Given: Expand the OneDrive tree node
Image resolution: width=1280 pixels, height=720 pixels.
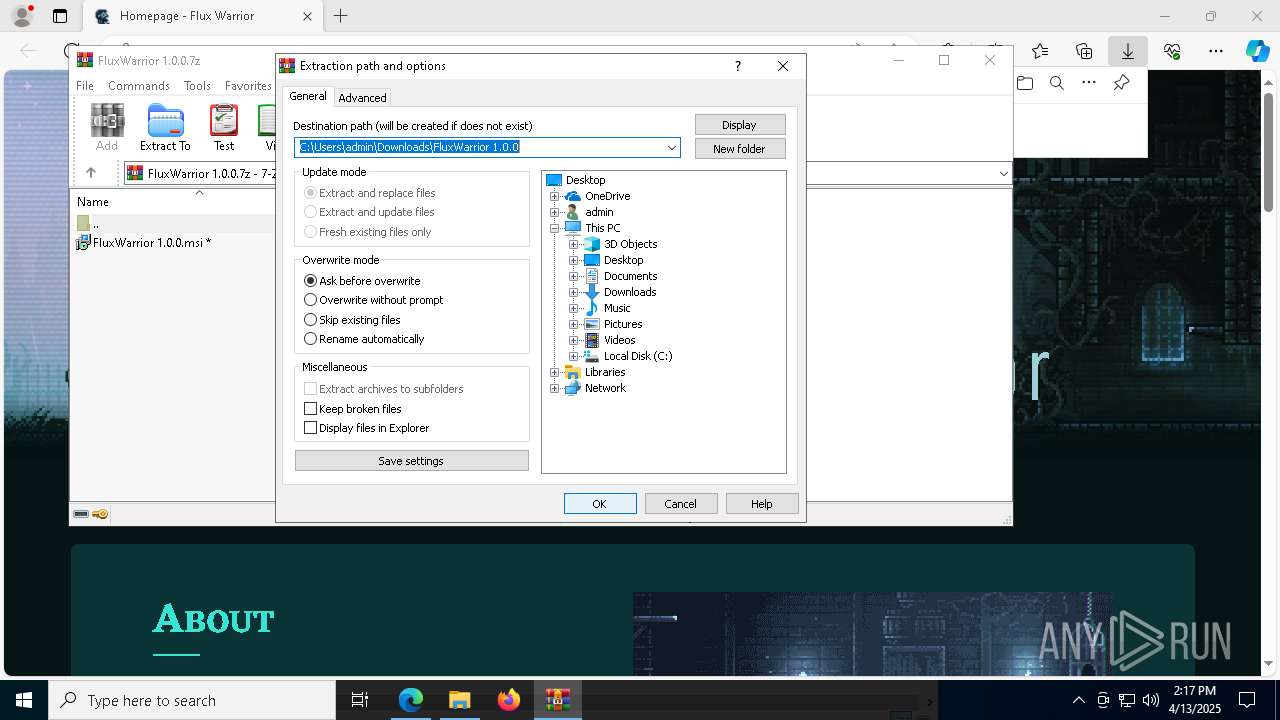Looking at the screenshot, I should pyautogui.click(x=555, y=196).
